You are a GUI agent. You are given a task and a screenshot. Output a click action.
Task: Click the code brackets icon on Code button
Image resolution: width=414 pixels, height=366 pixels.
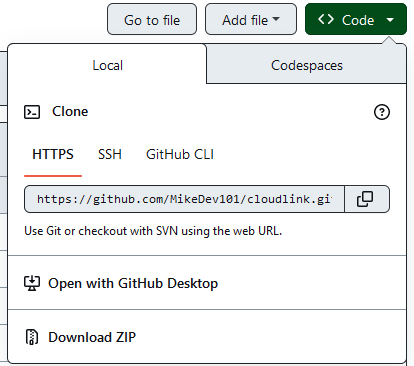pyautogui.click(x=326, y=19)
